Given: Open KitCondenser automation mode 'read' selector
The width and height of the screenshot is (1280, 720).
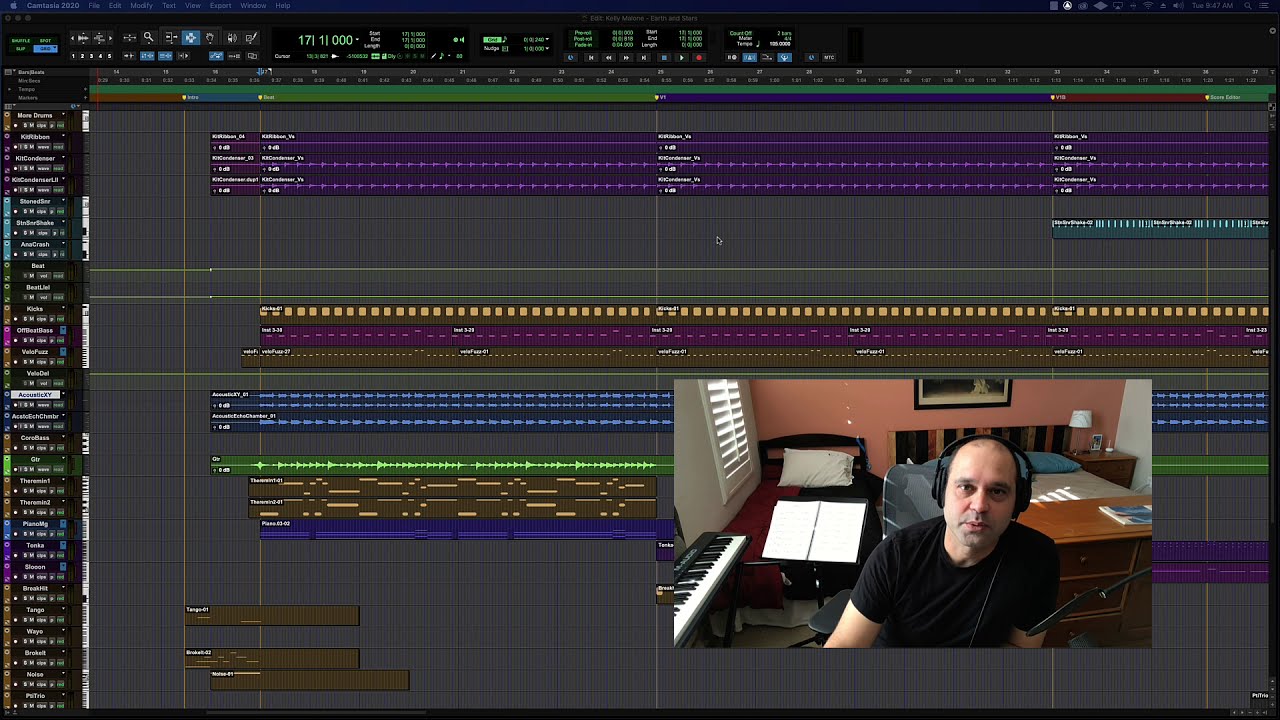Looking at the screenshot, I should tap(59, 168).
